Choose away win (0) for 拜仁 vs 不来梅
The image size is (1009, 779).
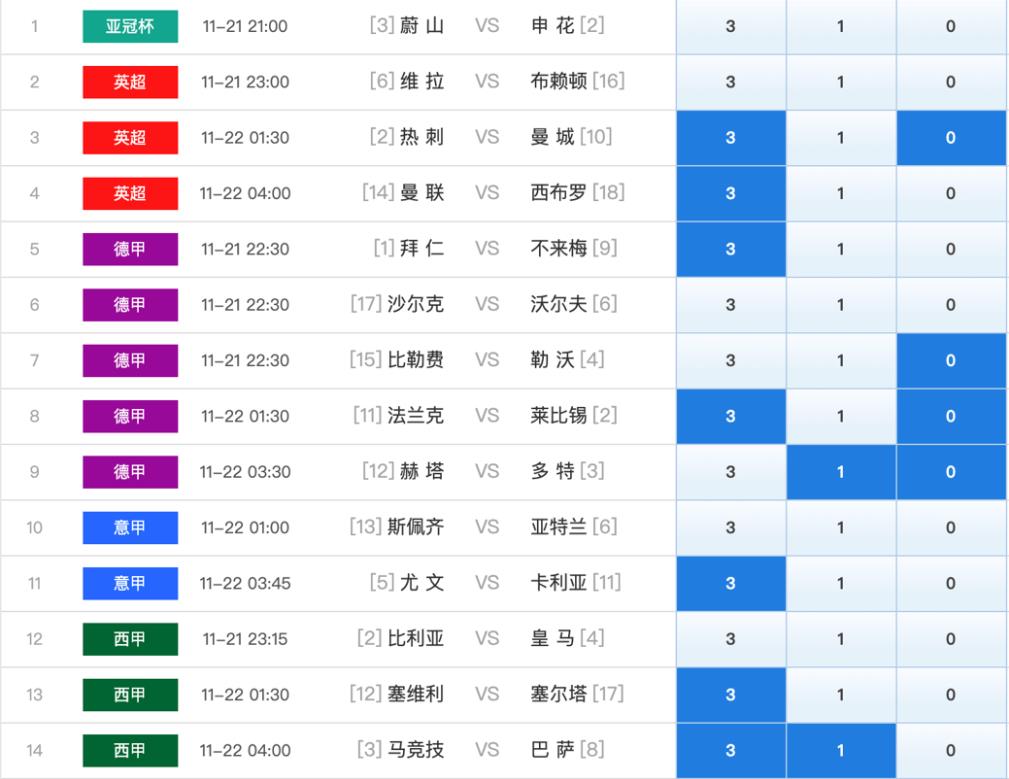[x=951, y=249]
